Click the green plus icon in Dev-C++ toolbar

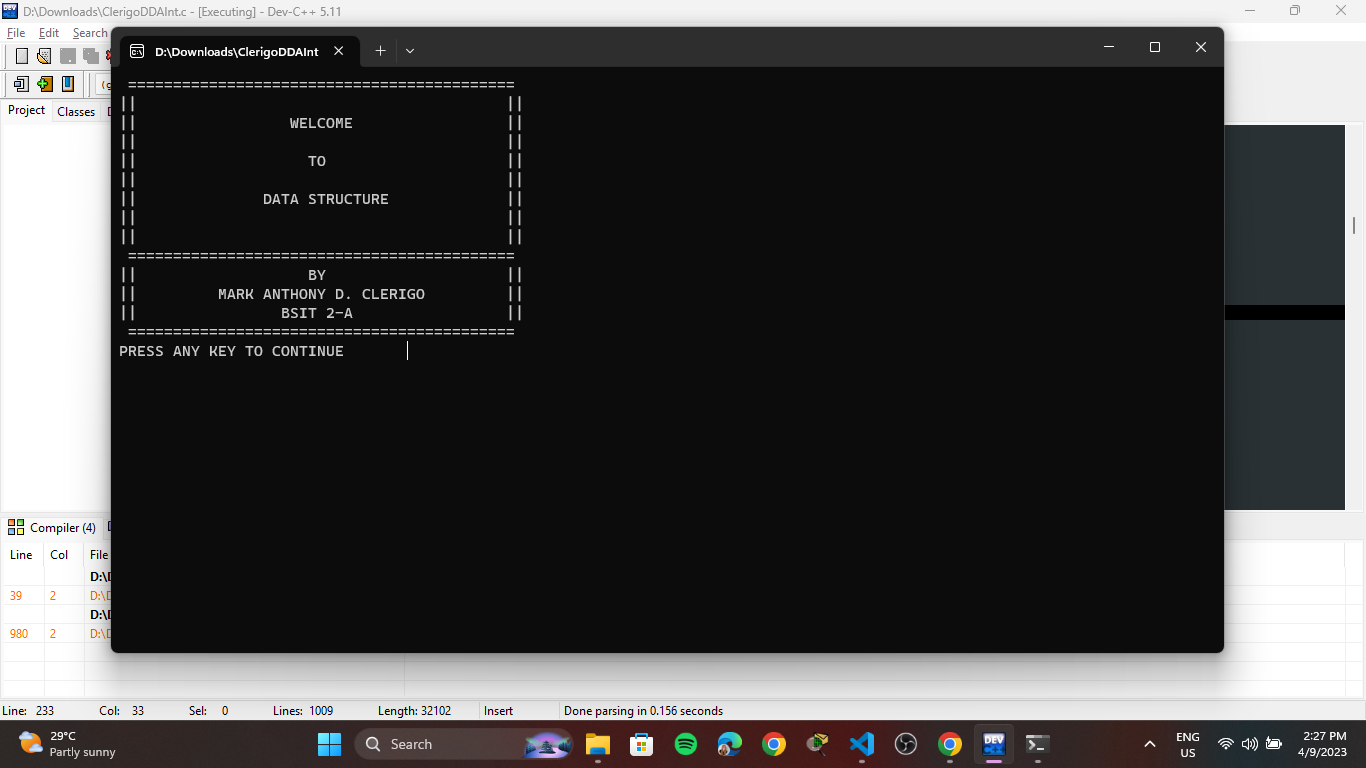click(x=44, y=84)
